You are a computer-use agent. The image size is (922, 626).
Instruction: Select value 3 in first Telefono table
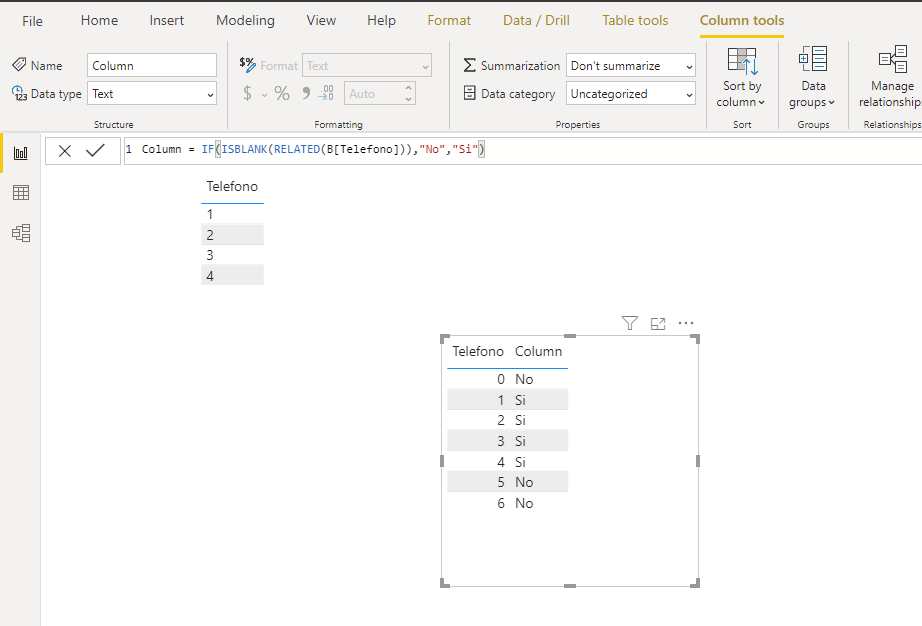pyautogui.click(x=232, y=255)
